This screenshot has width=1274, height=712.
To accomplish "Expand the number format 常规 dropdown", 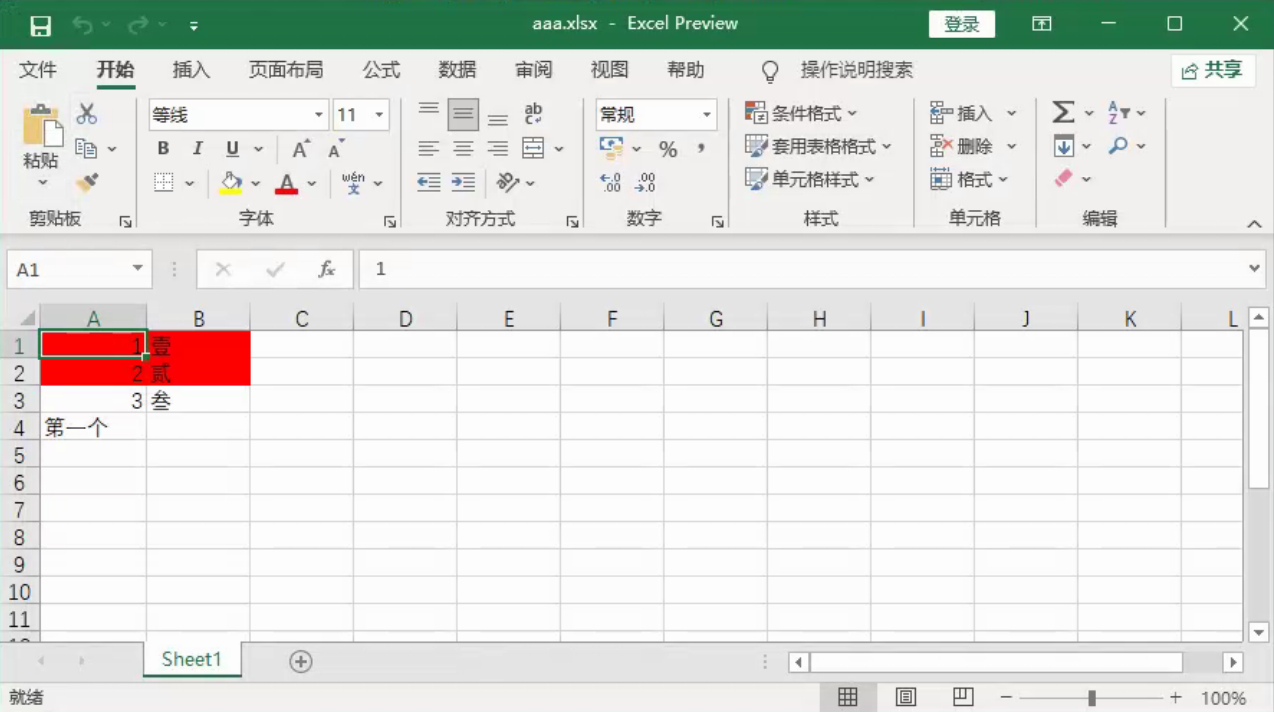I will (707, 115).
